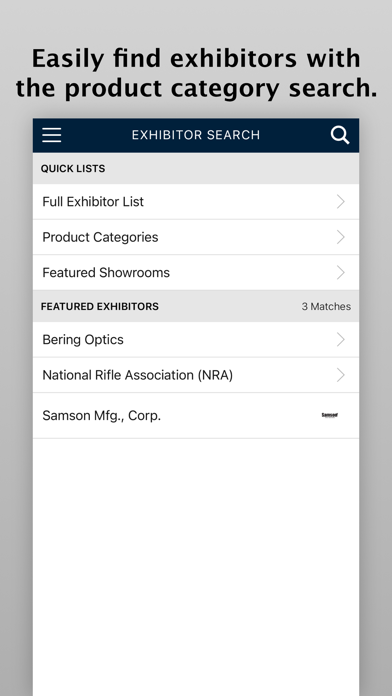
Task: Click the 3 Matches count label
Action: point(326,306)
